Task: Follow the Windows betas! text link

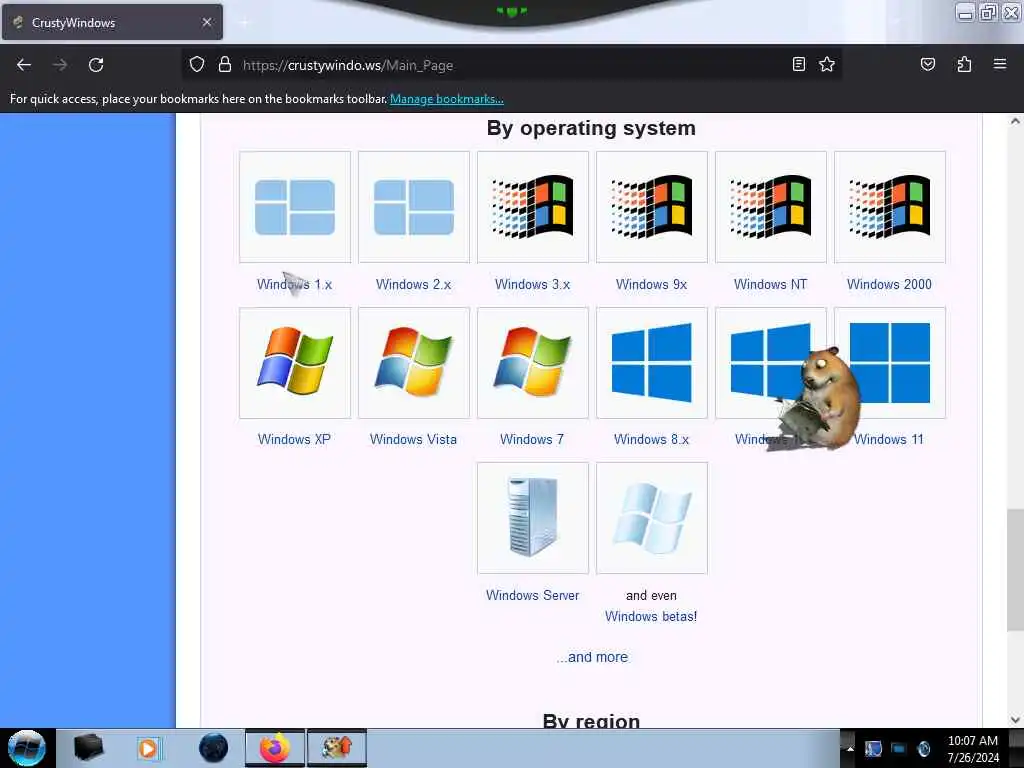Action: pyautogui.click(x=651, y=616)
